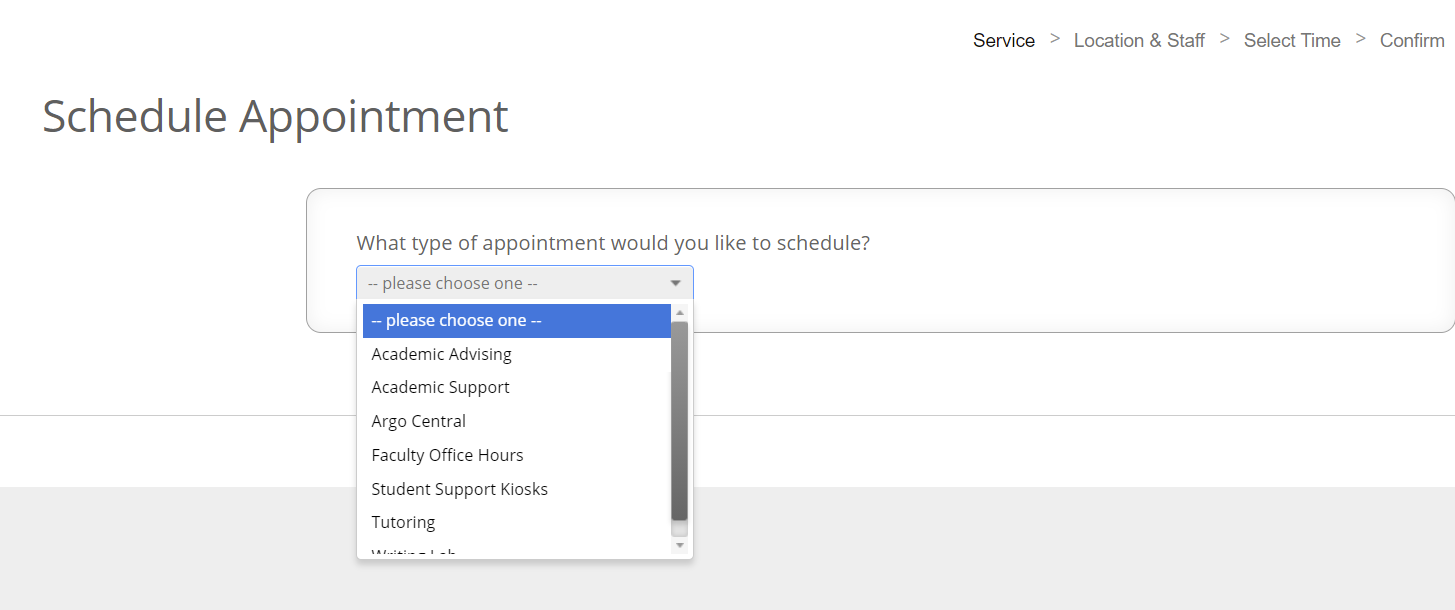Go to the Confirm step
1455x610 pixels.
tap(1412, 41)
